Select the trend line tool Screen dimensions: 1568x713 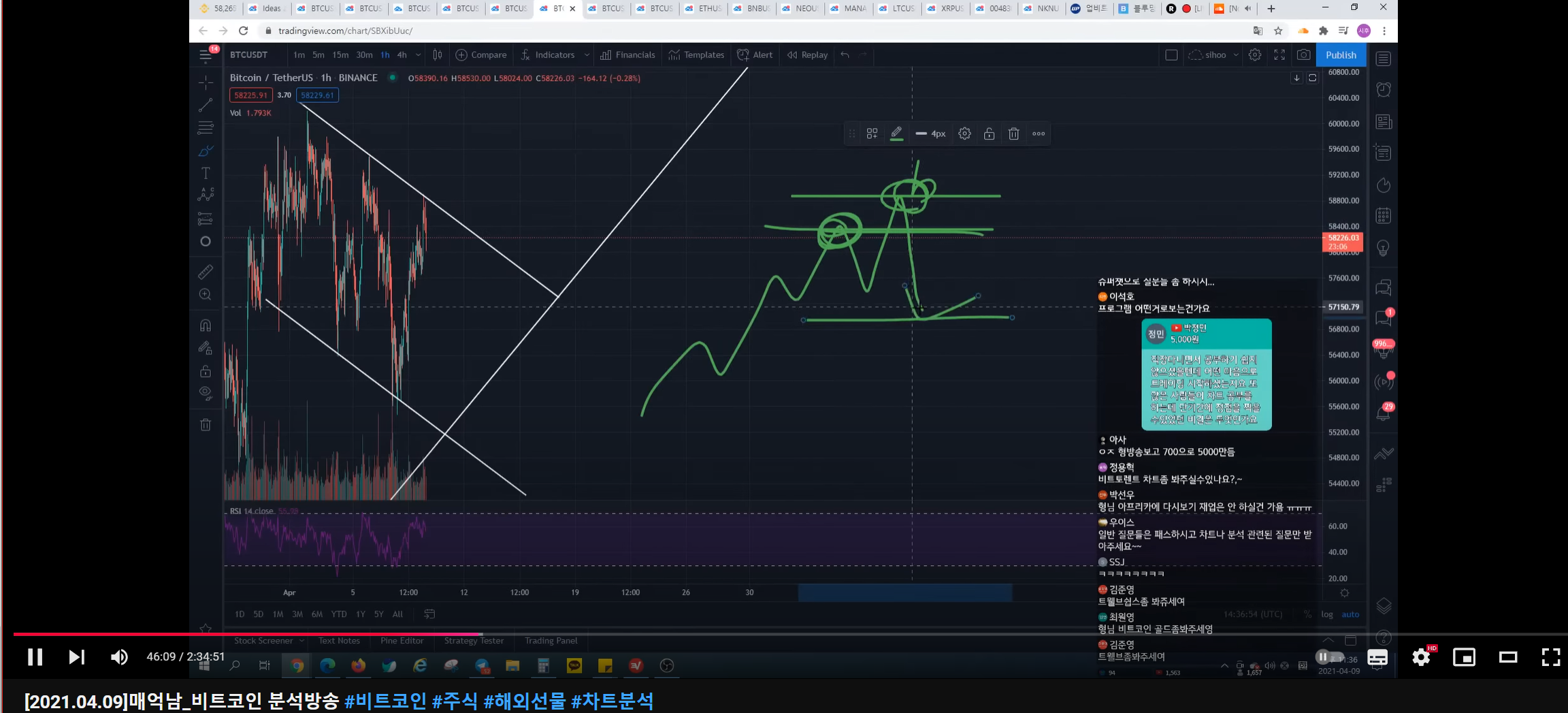(206, 105)
